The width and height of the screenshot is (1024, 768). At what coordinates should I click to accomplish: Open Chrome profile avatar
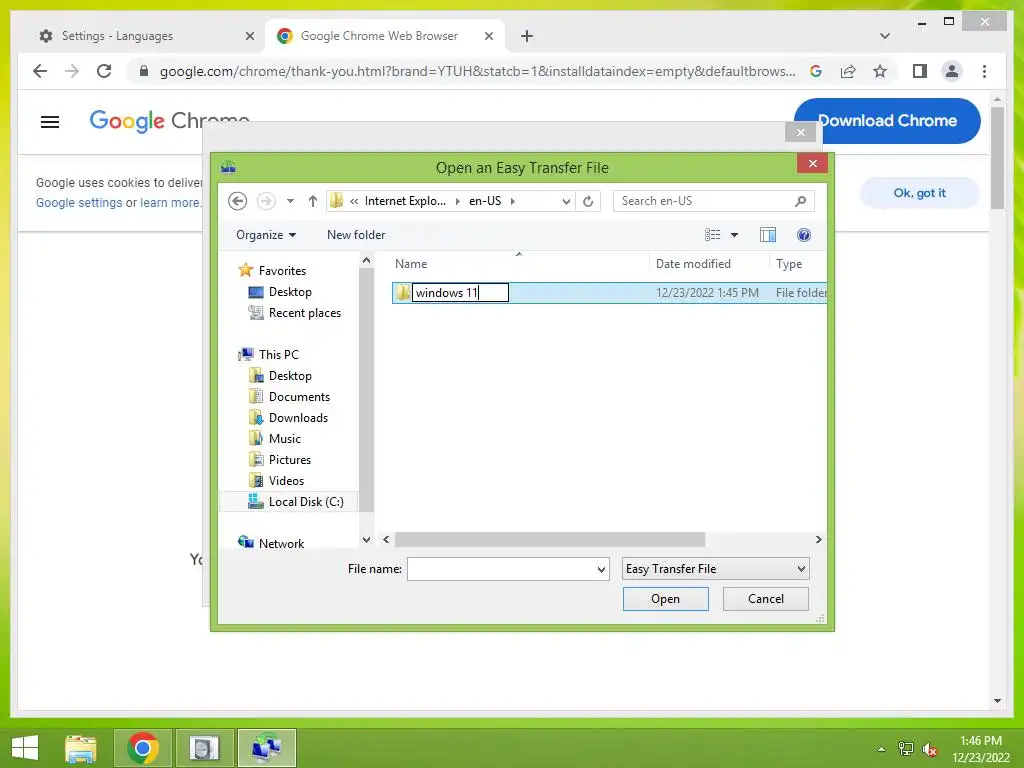(x=952, y=71)
